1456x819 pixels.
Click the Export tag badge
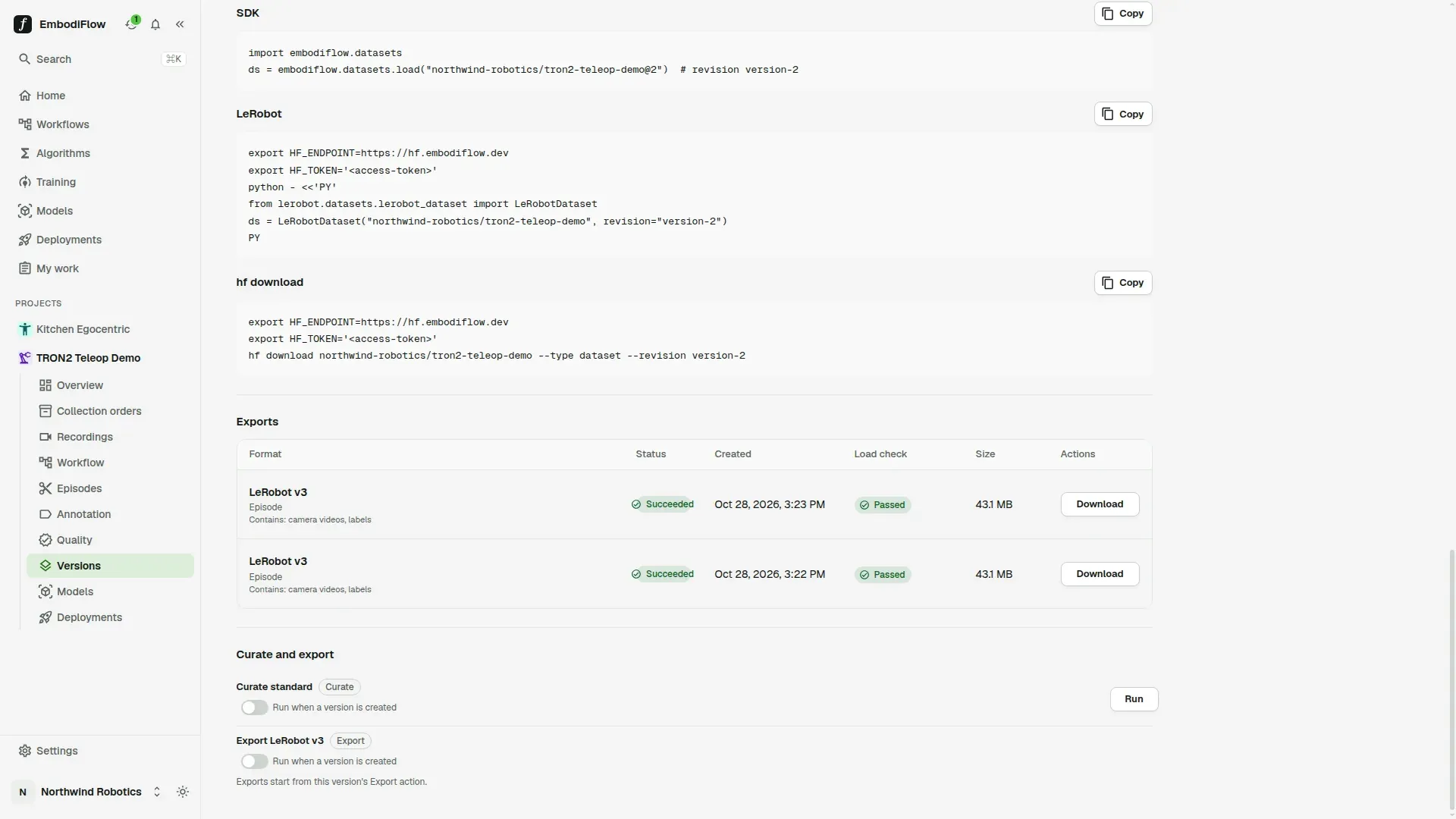(350, 741)
